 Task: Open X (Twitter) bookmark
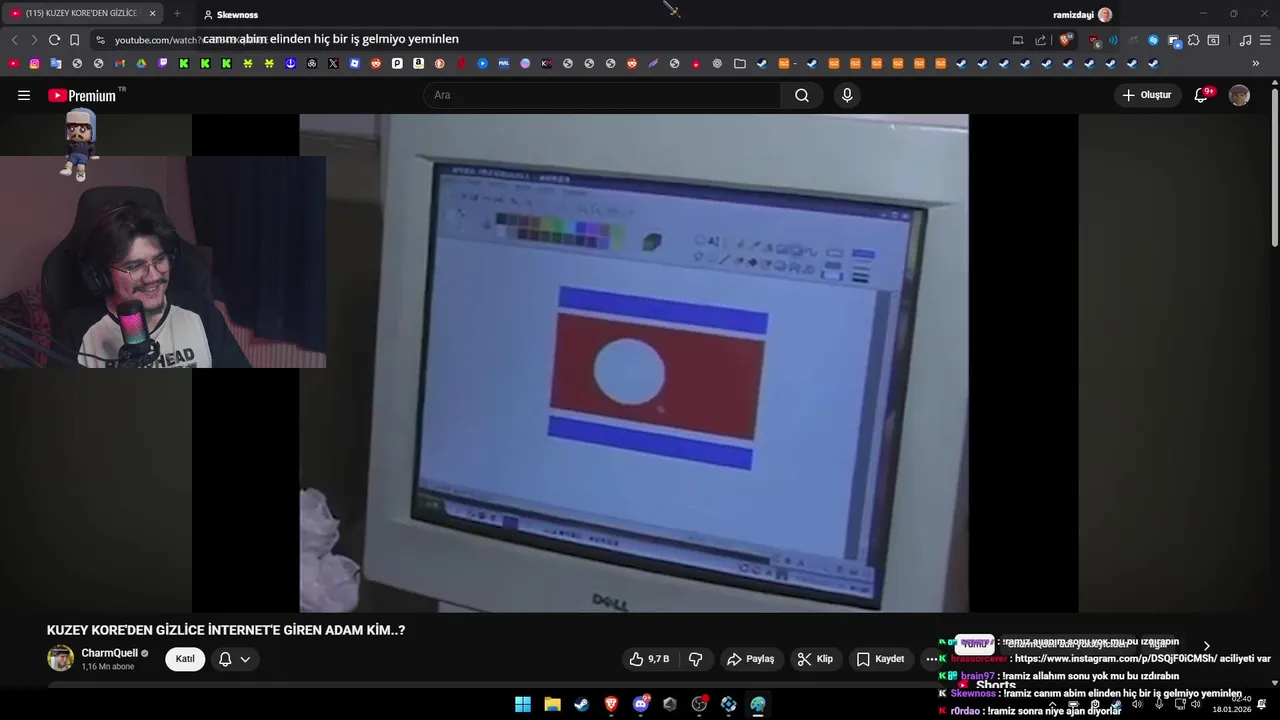pyautogui.click(x=333, y=63)
